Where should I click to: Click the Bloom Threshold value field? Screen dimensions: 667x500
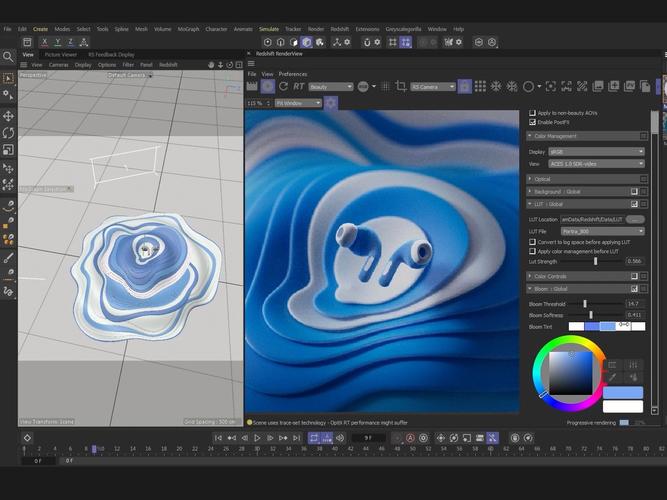634,304
